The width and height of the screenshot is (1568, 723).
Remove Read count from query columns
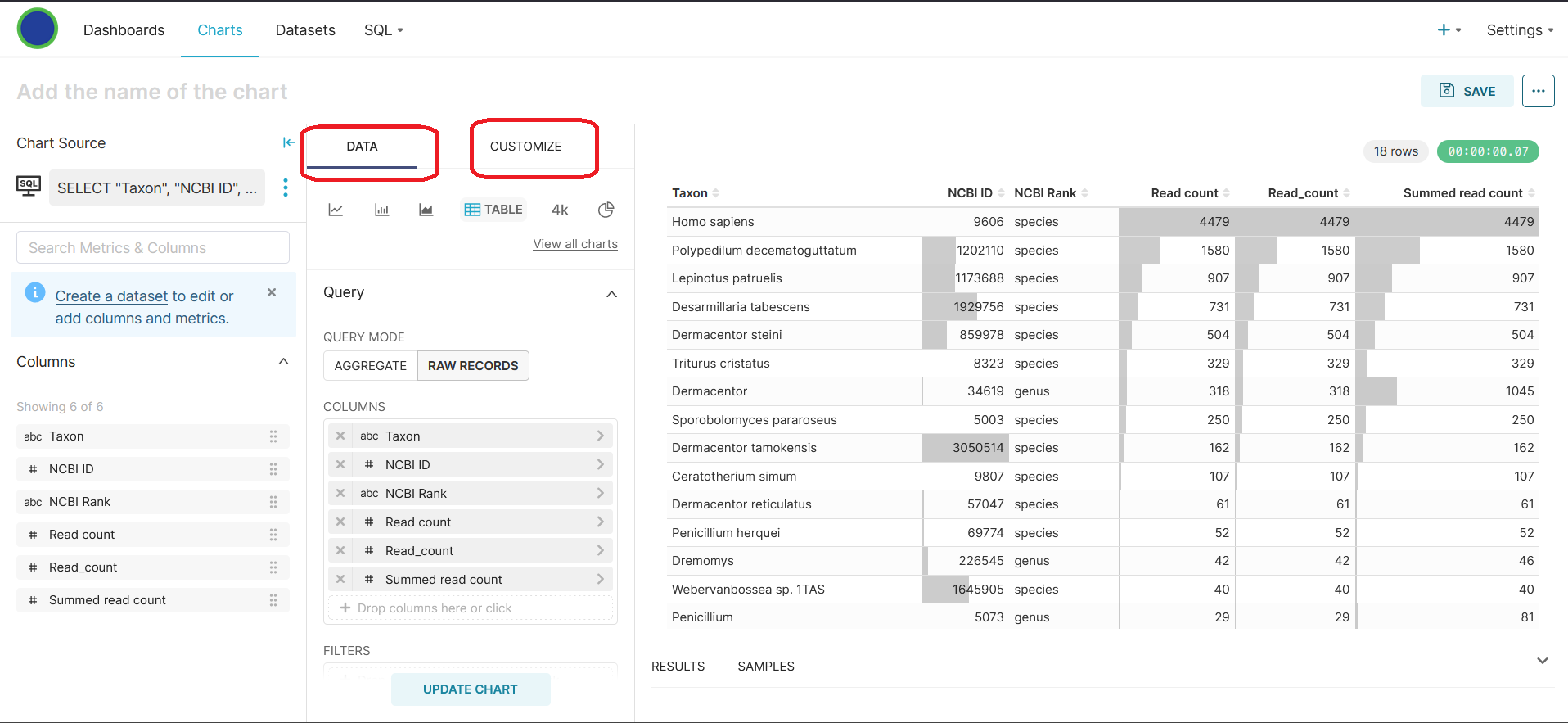(x=340, y=522)
